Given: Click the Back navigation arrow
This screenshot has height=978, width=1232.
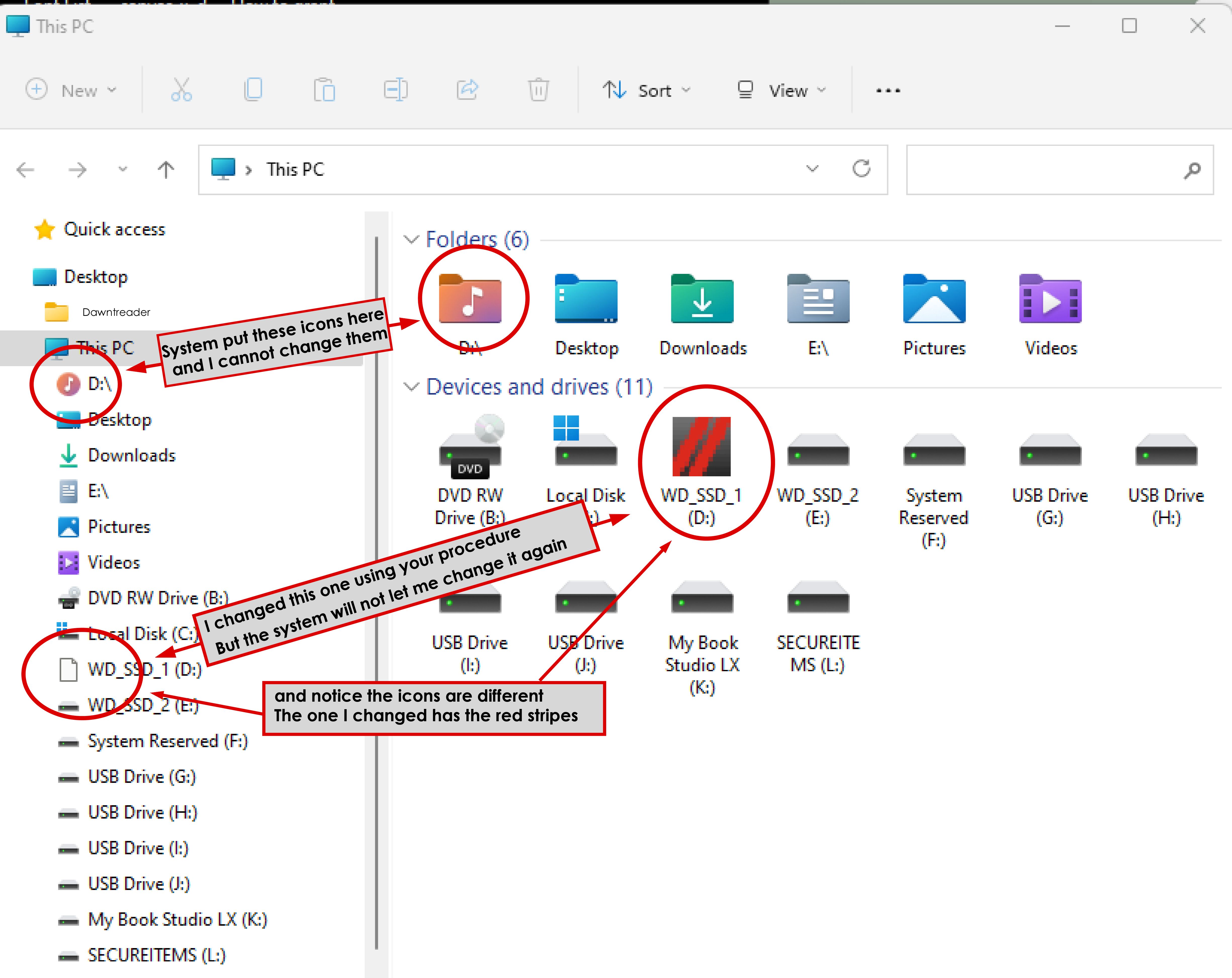Looking at the screenshot, I should coord(25,169).
